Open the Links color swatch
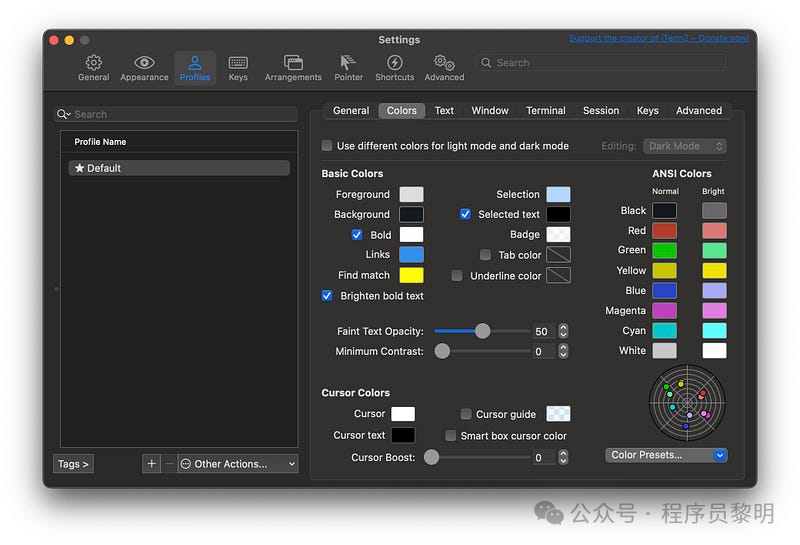The width and height of the screenshot is (800, 545). tap(411, 255)
